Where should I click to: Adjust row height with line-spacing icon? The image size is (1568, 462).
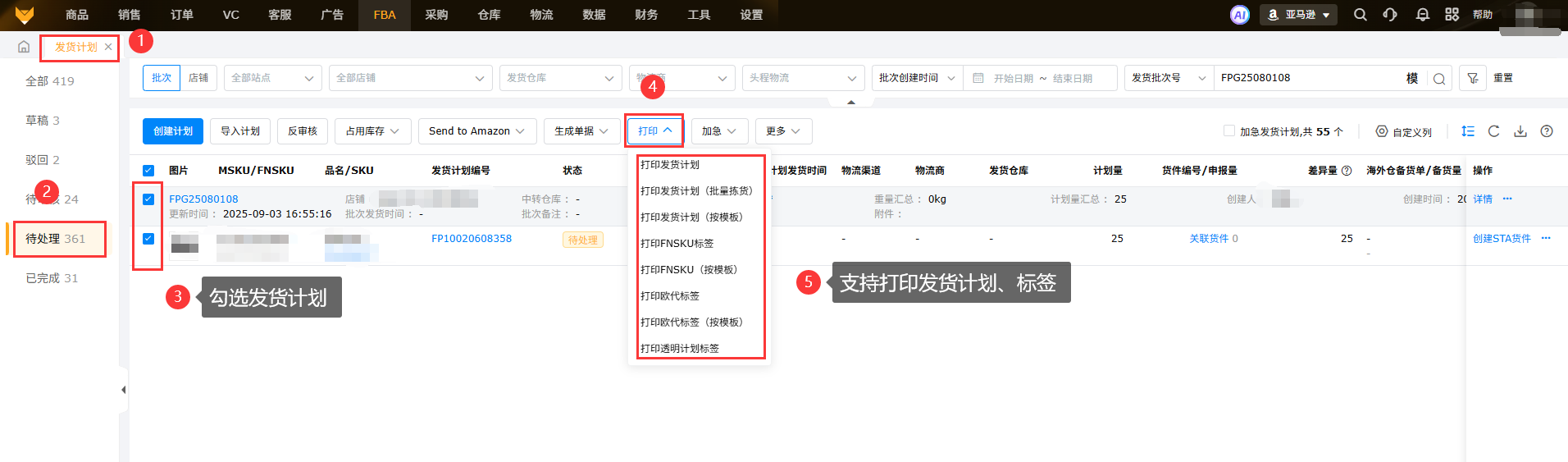(x=1468, y=131)
